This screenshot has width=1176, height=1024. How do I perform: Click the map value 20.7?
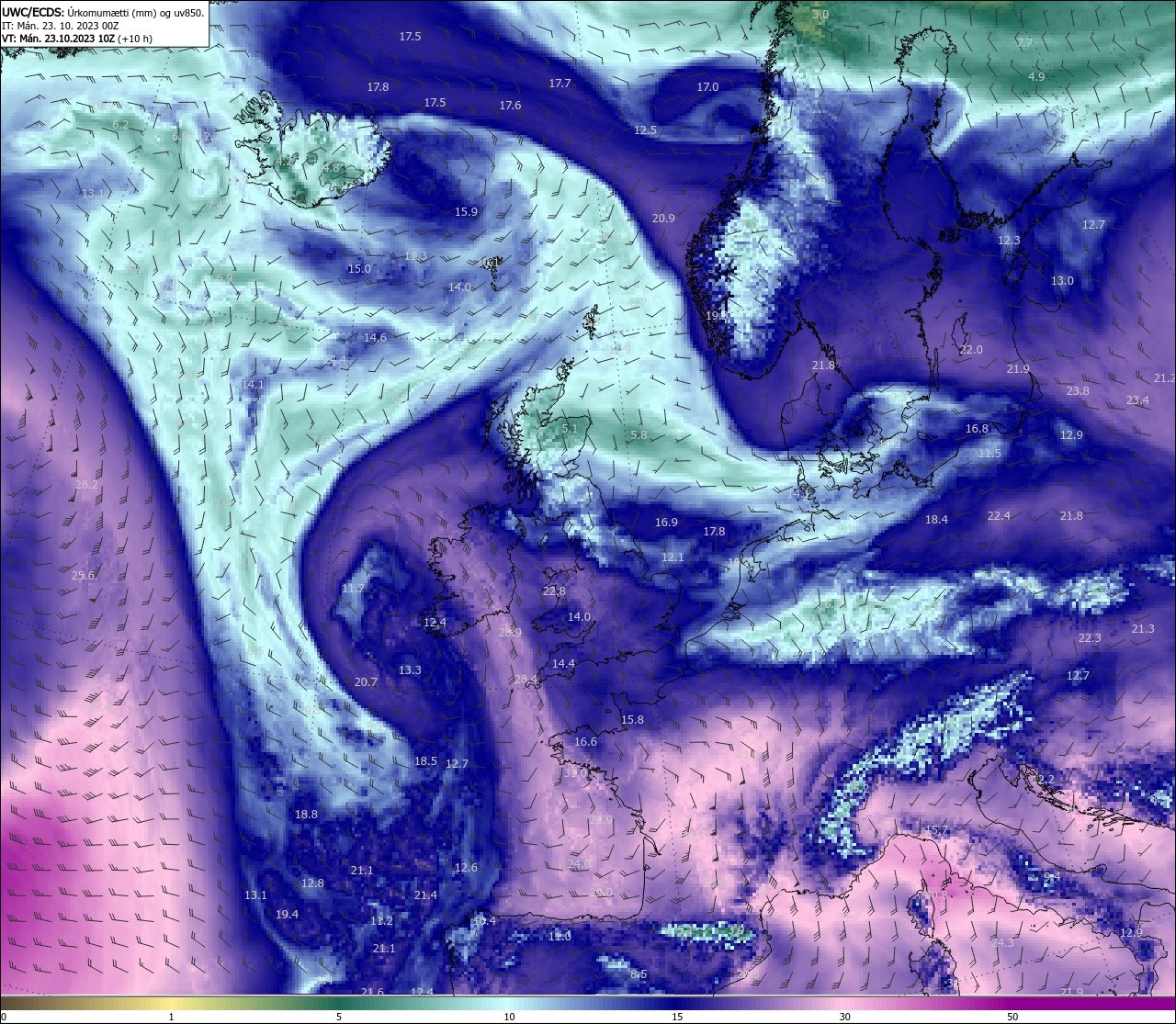(x=366, y=682)
